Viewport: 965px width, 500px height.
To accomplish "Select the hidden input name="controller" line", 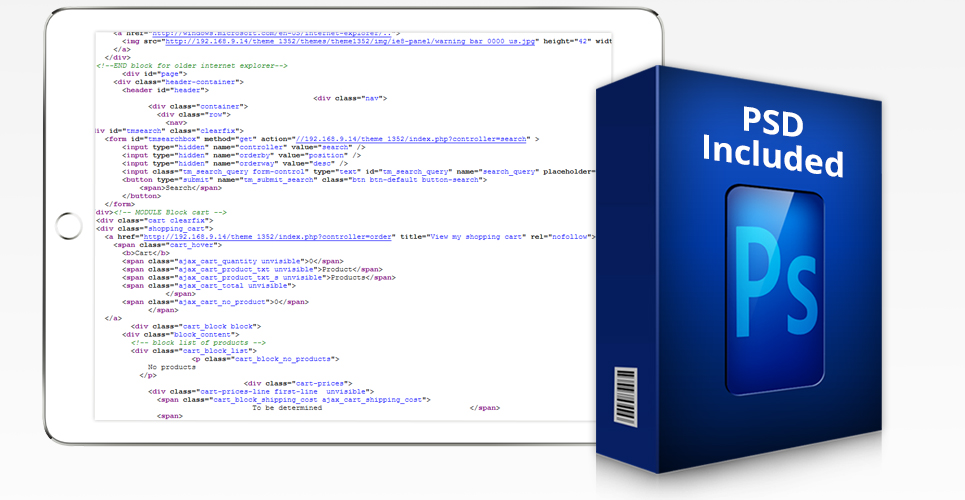I will tap(244, 147).
